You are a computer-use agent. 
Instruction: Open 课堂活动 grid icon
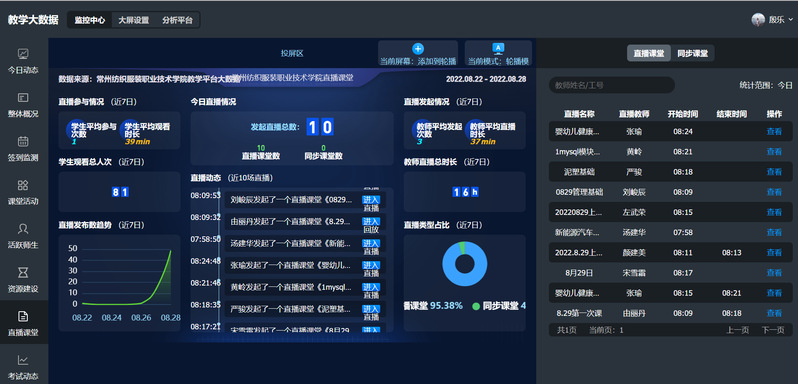pyautogui.click(x=23, y=185)
